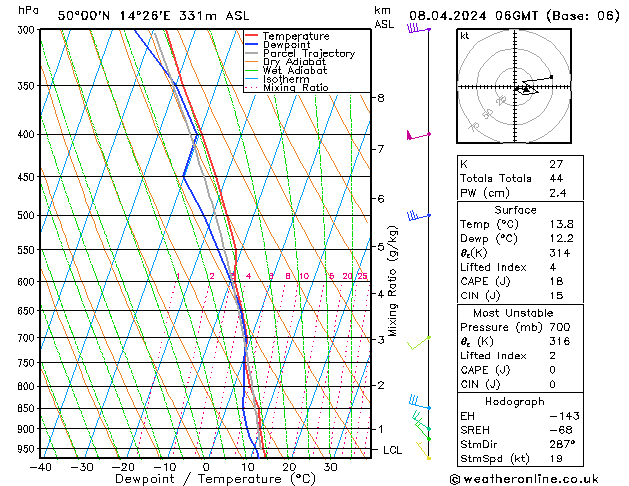Viewport: 629px width, 486px height.
Task: Click the Hodograph section heading in table
Action: click(515, 402)
